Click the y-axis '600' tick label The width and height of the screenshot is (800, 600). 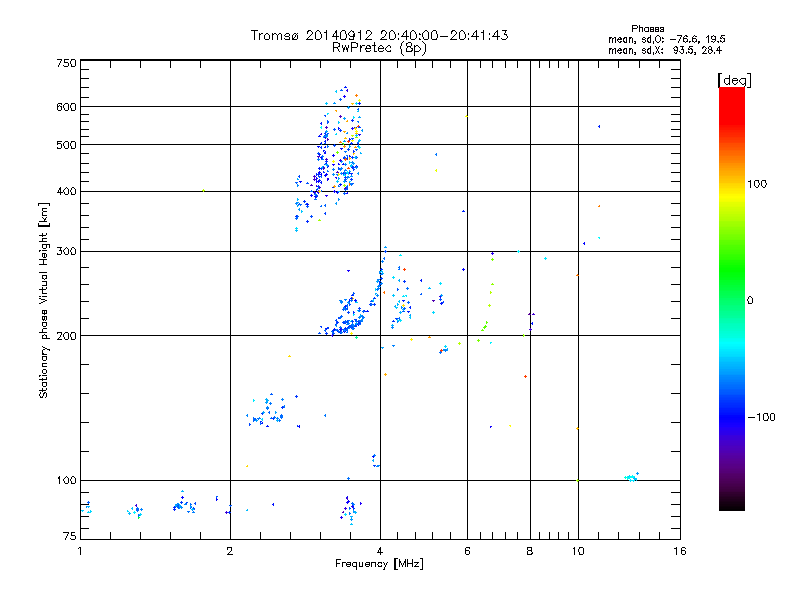pyautogui.click(x=66, y=107)
